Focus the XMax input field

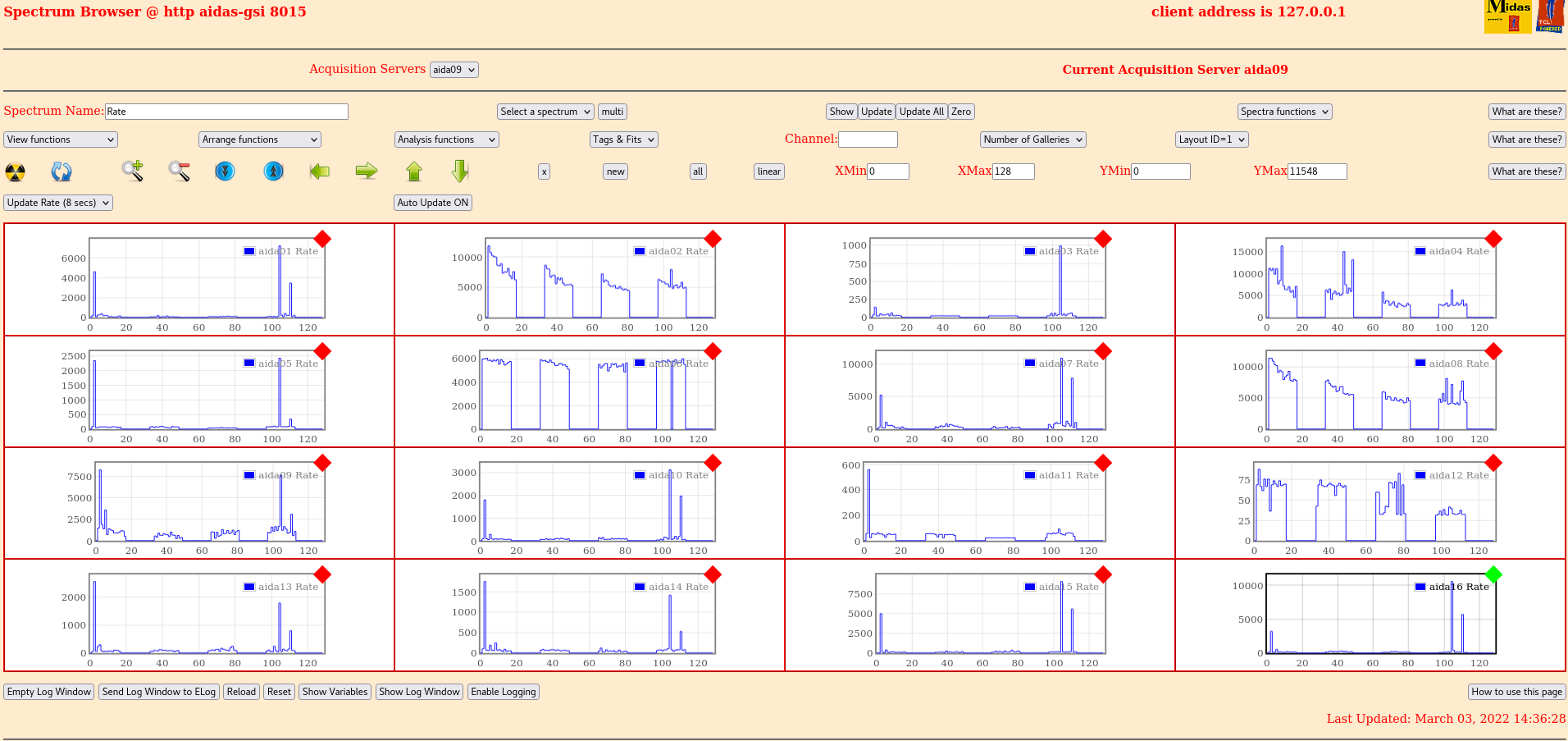coord(1013,172)
